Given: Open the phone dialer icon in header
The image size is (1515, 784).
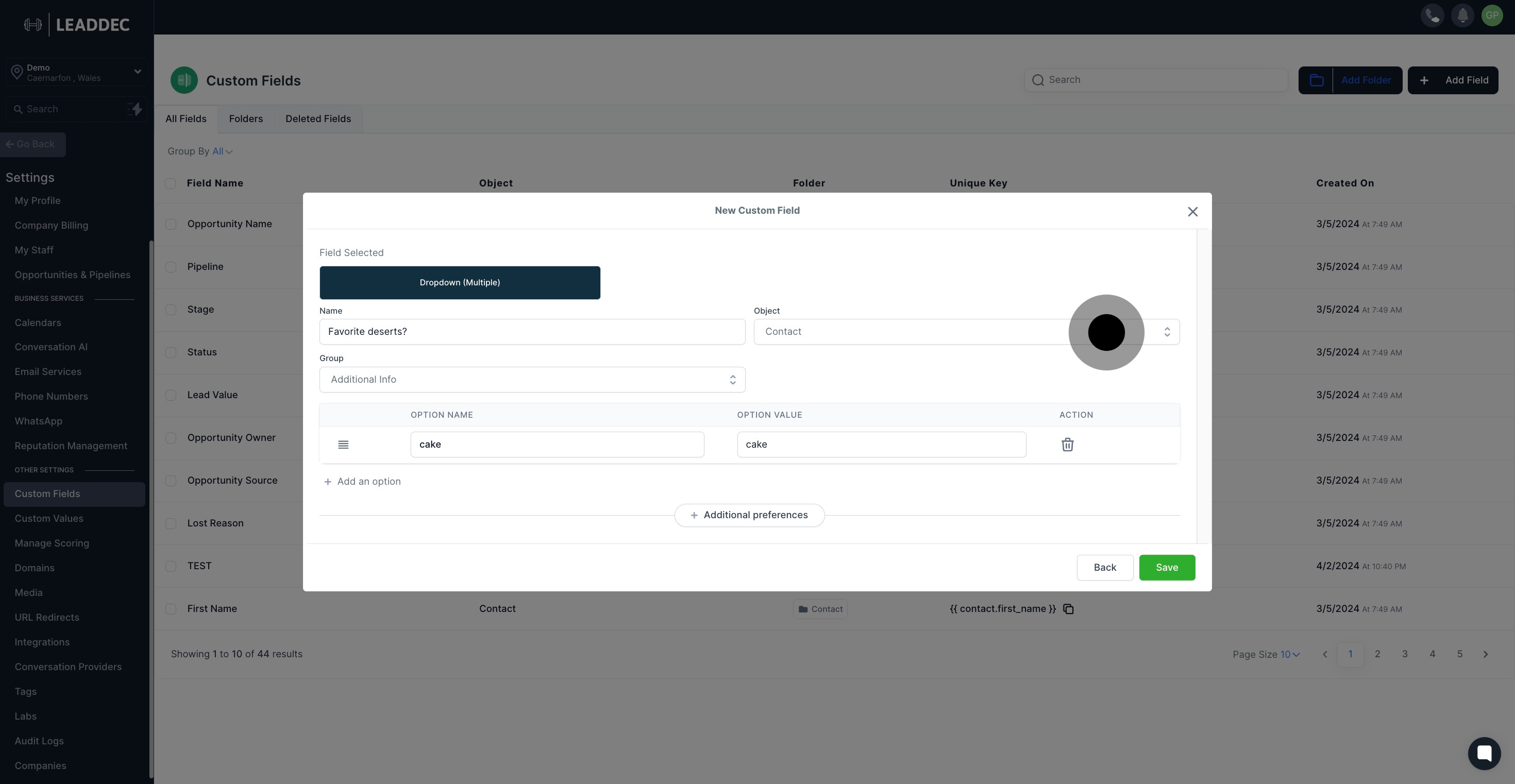Looking at the screenshot, I should [x=1432, y=15].
